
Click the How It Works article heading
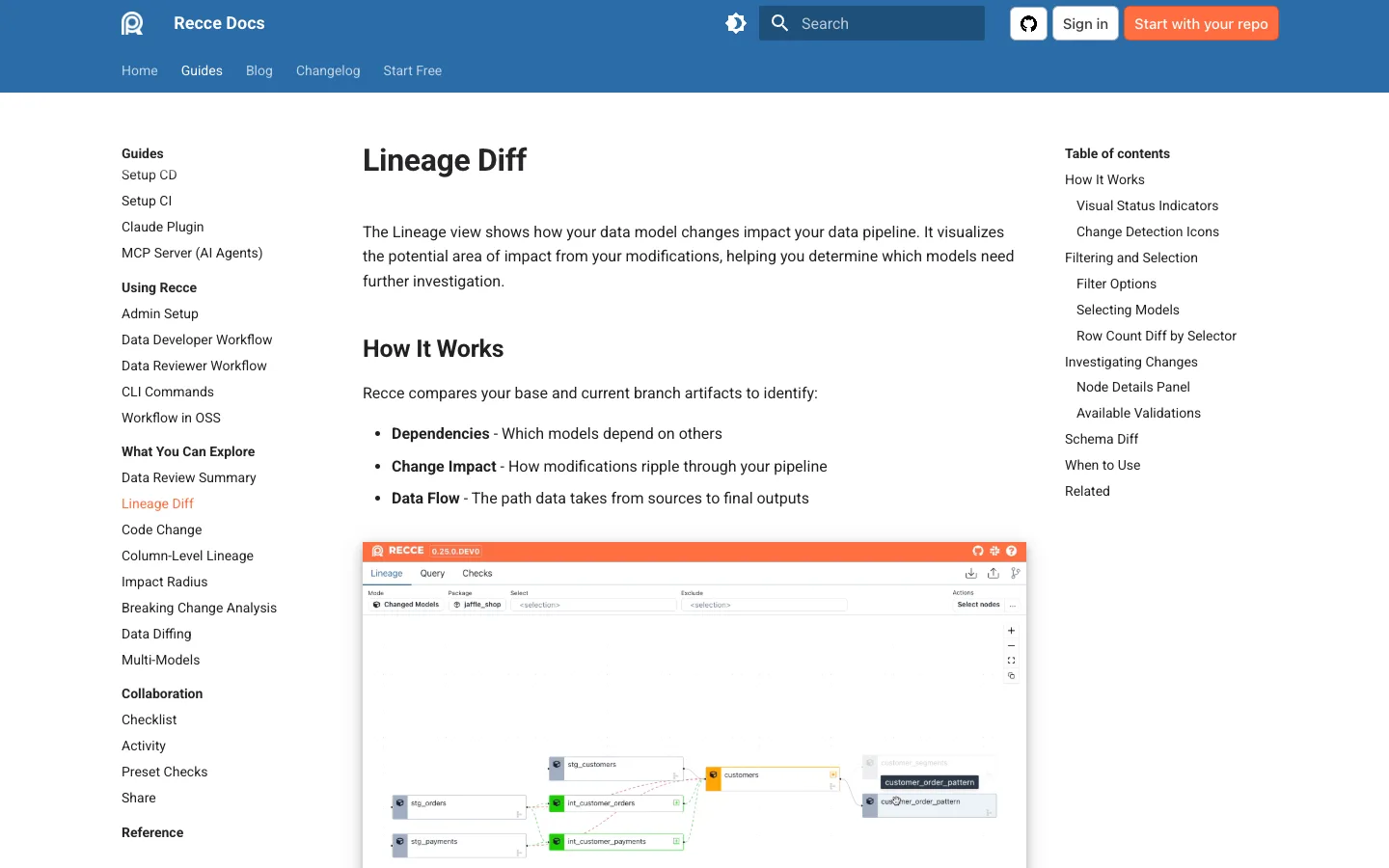click(x=433, y=348)
